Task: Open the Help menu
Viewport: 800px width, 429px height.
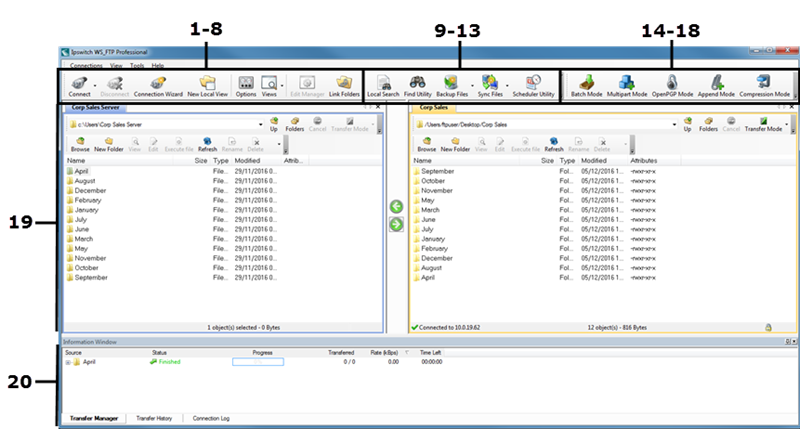Action: 158,66
